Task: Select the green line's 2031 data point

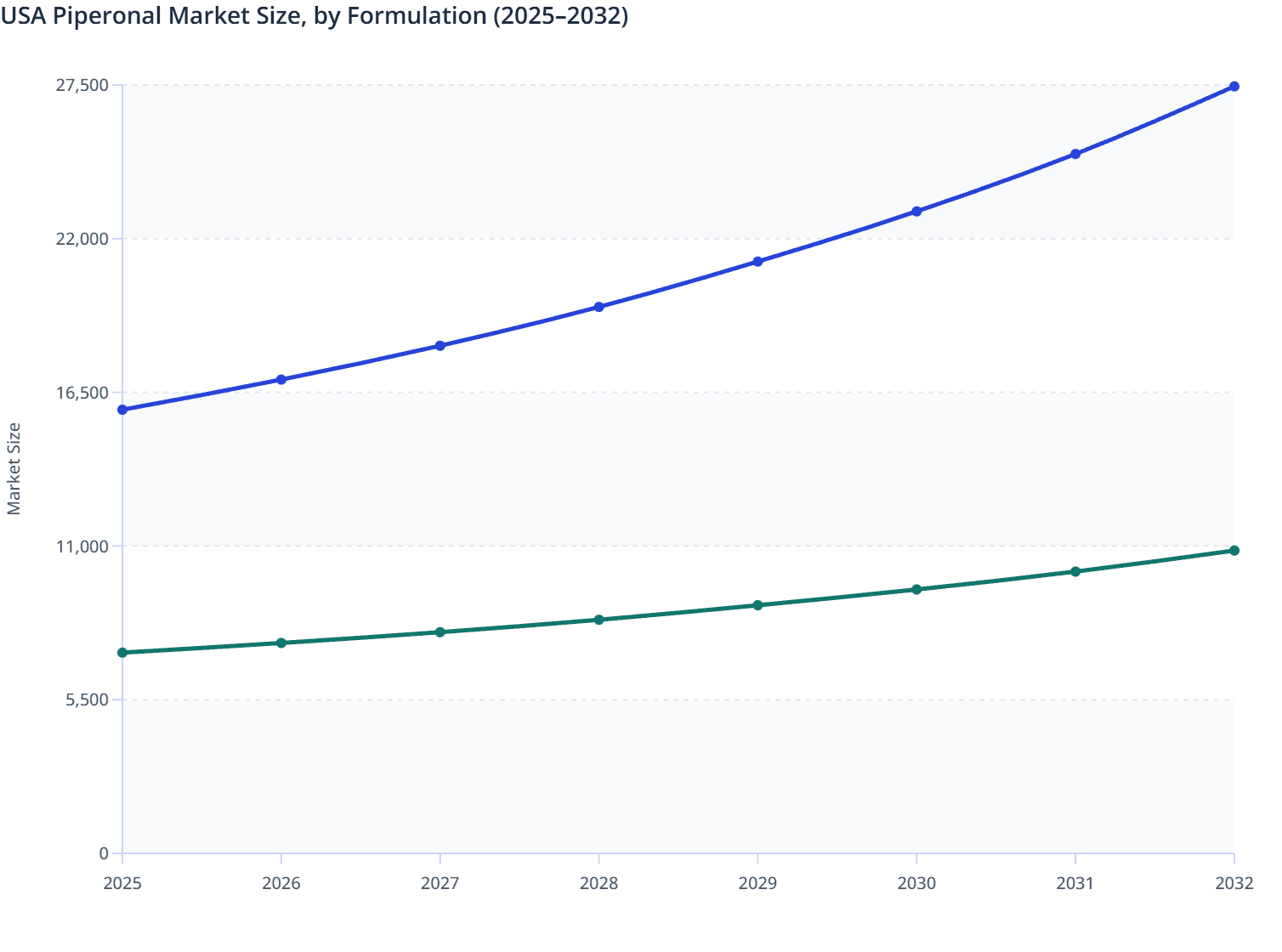Action: pos(1075,571)
